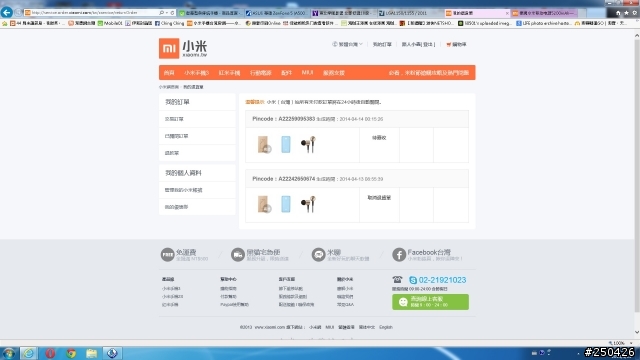Switch to the last pink 5200mAh tab
The height and width of the screenshot is (360, 640).
[x=544, y=13]
